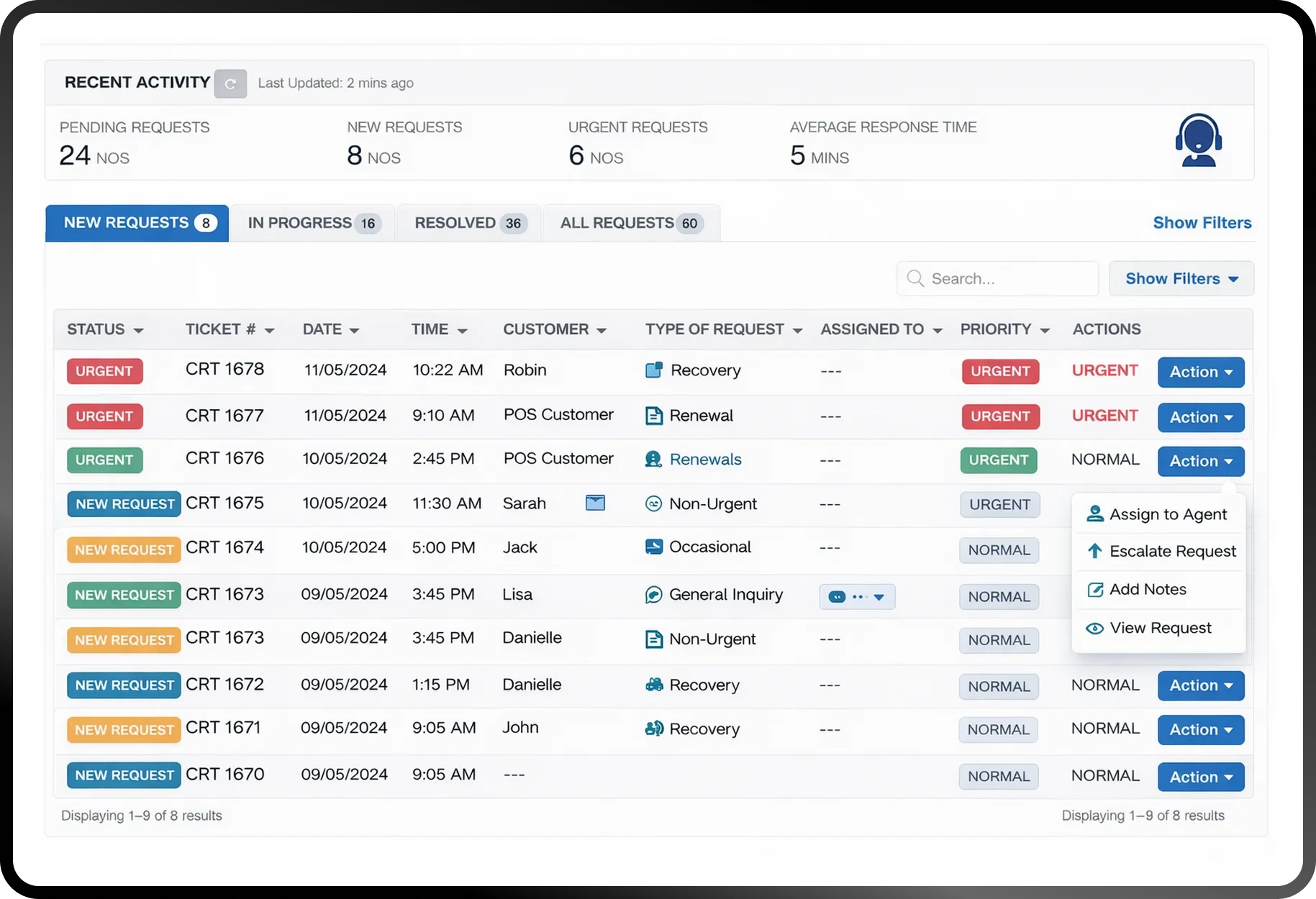The image size is (1316, 899).
Task: Click the General Inquiry chat icon
Action: click(x=653, y=595)
